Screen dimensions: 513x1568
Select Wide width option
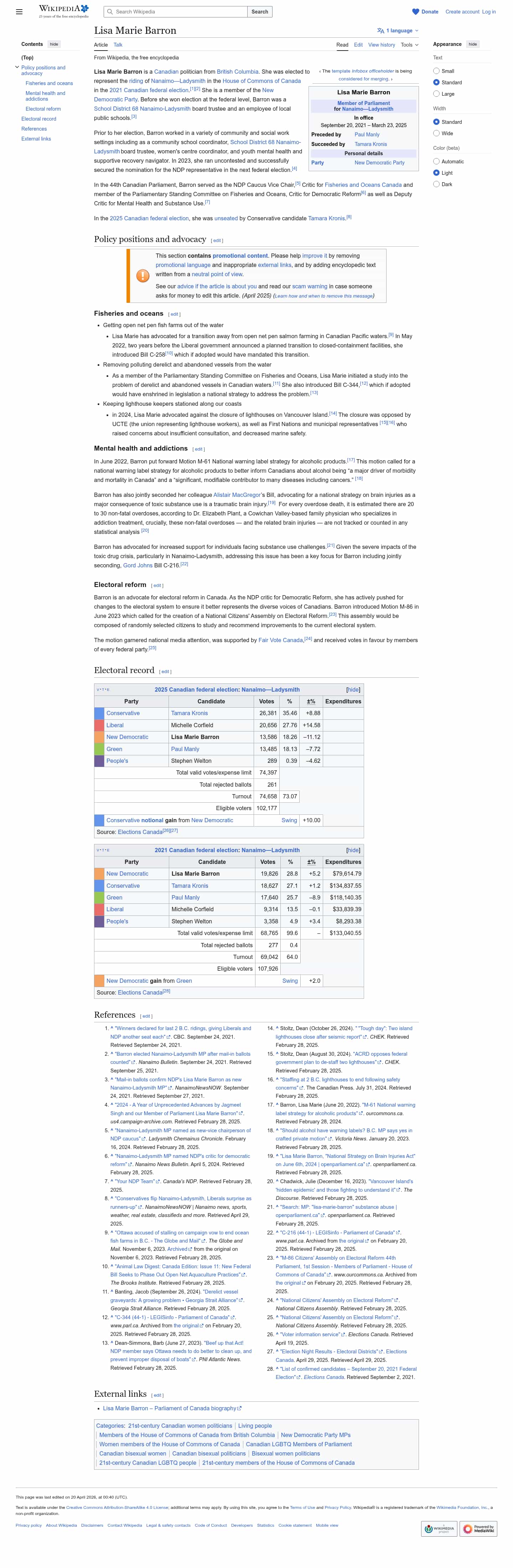pos(436,133)
